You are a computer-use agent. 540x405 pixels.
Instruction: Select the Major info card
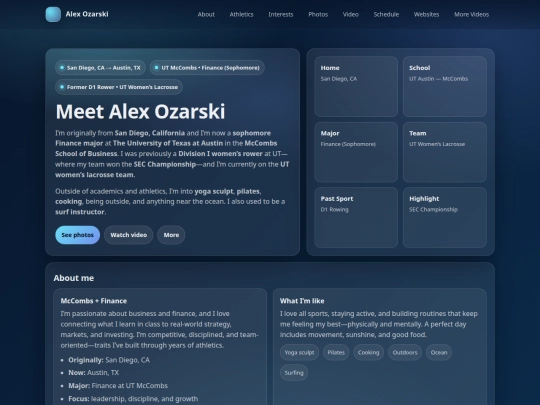click(356, 152)
